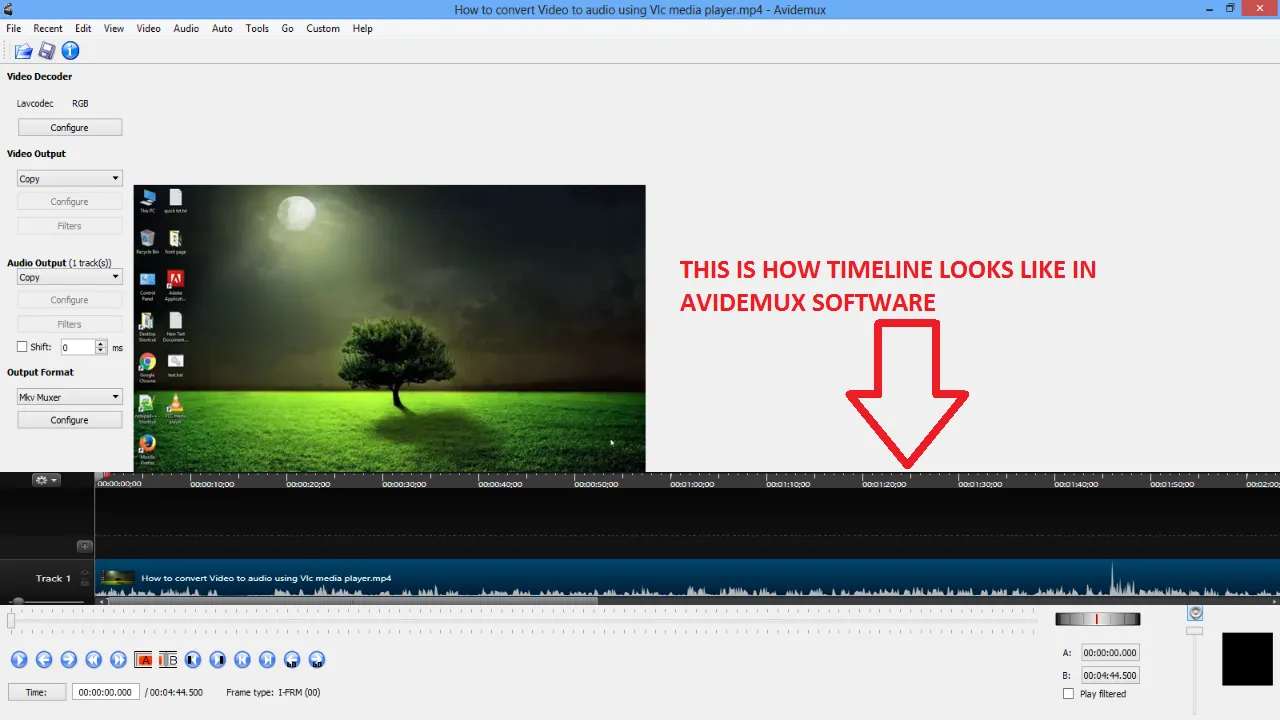This screenshot has width=1280, height=720.
Task: Configure the Video Decoder
Action: tap(70, 128)
